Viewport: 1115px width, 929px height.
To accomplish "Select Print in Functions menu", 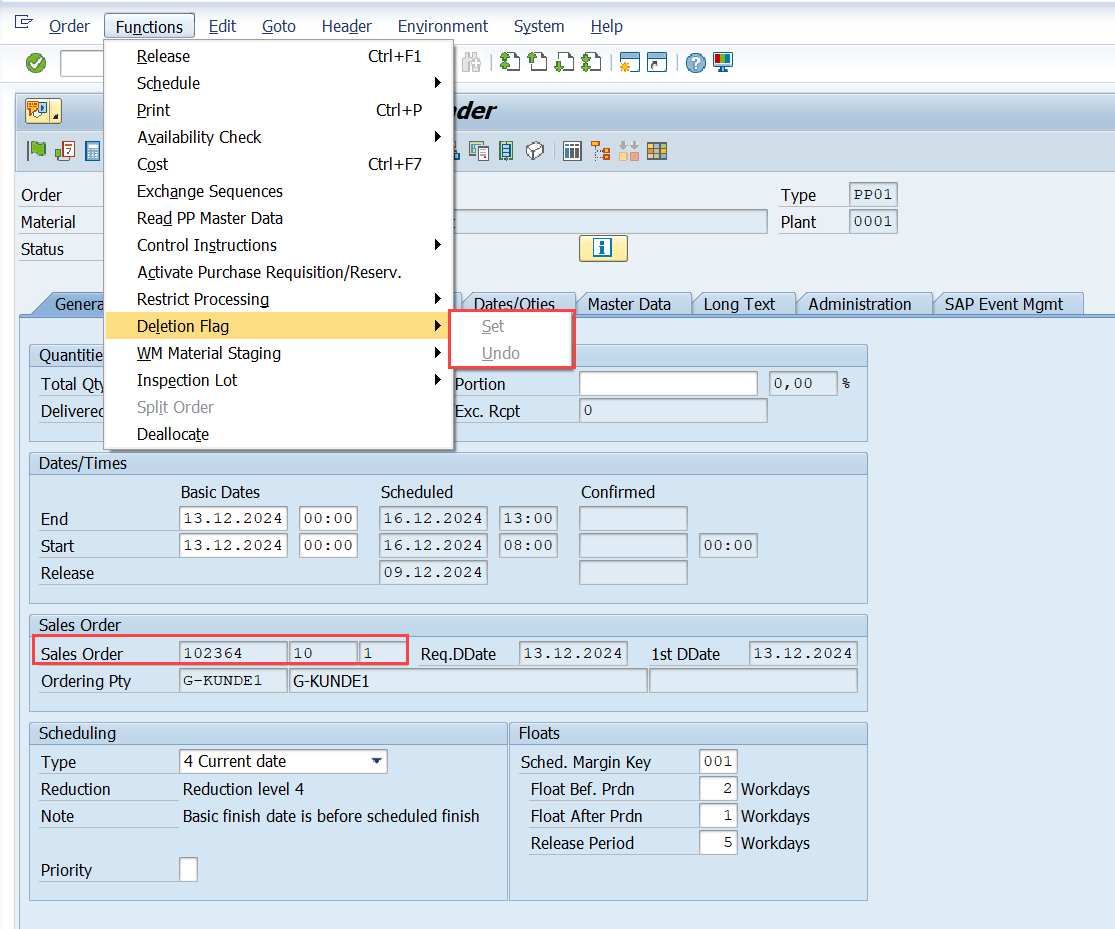I will [279, 110].
